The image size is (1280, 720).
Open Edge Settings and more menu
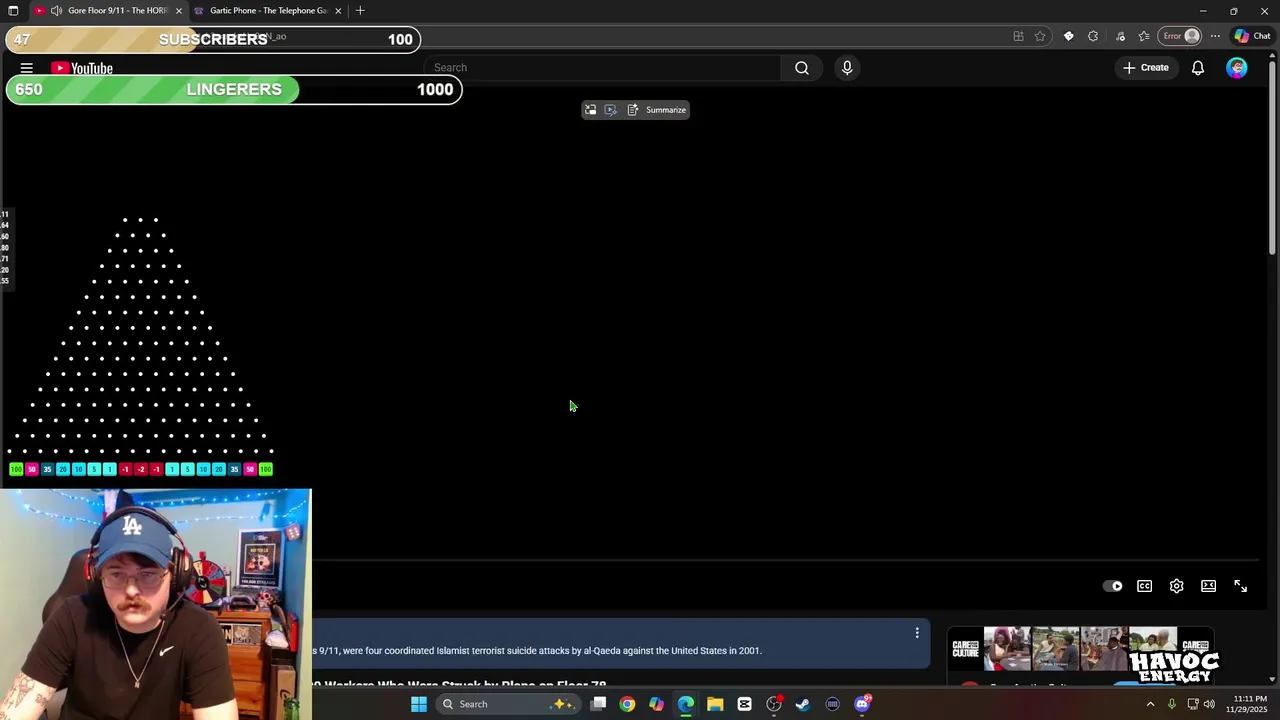pos(1215,36)
